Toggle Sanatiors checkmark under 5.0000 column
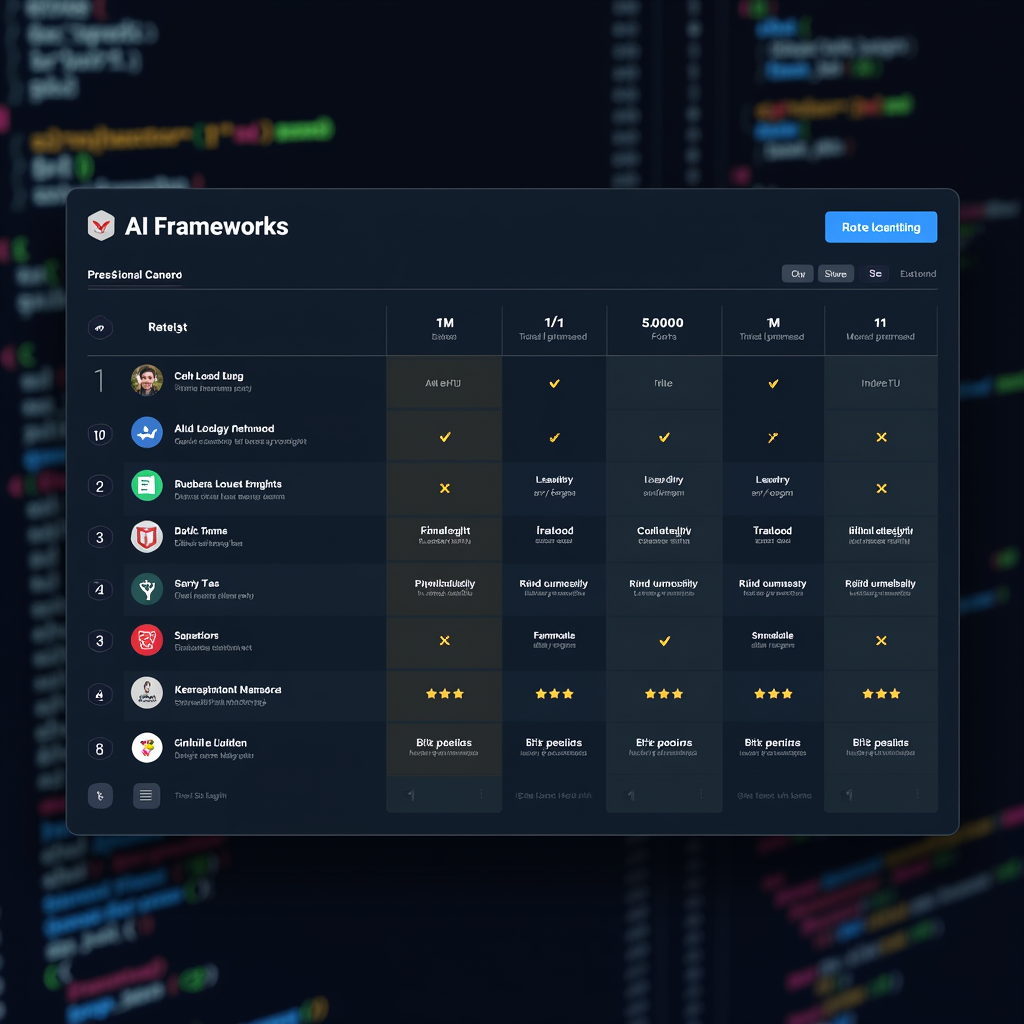This screenshot has width=1024, height=1024. pyautogui.click(x=664, y=641)
